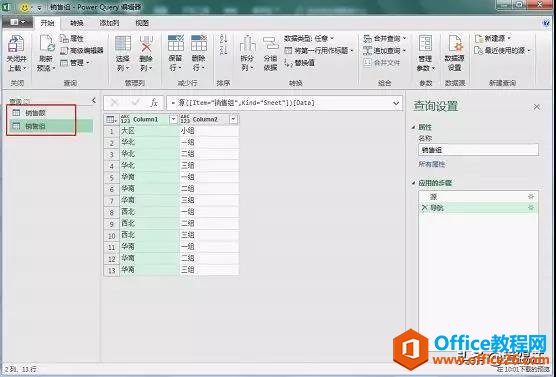Click the 分组依据 group by button

pyautogui.click(x=270, y=53)
